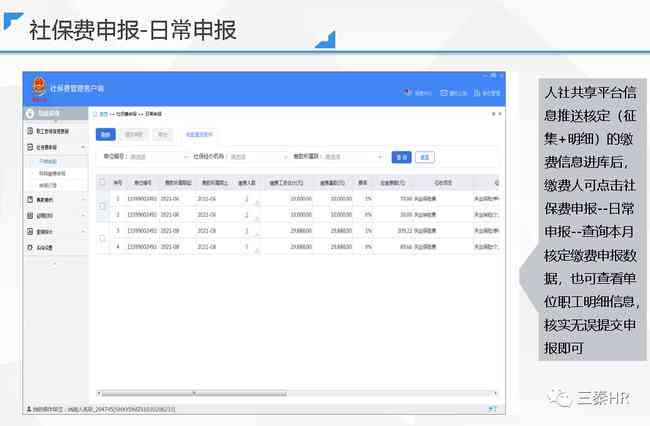Click the blue refresh button above the filters

[106, 134]
